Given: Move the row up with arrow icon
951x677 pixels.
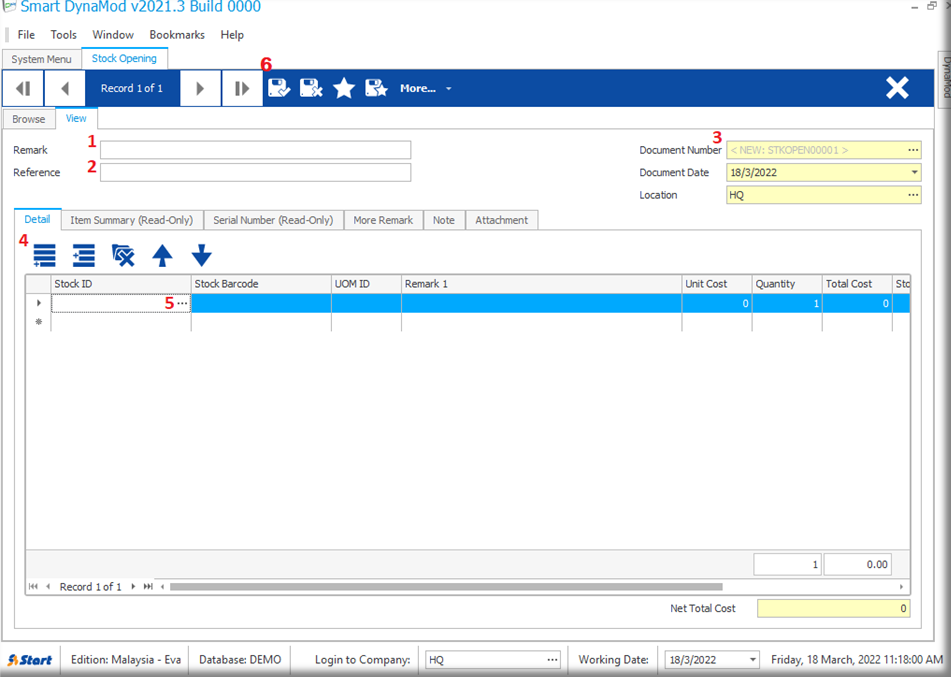Looking at the screenshot, I should [x=162, y=256].
